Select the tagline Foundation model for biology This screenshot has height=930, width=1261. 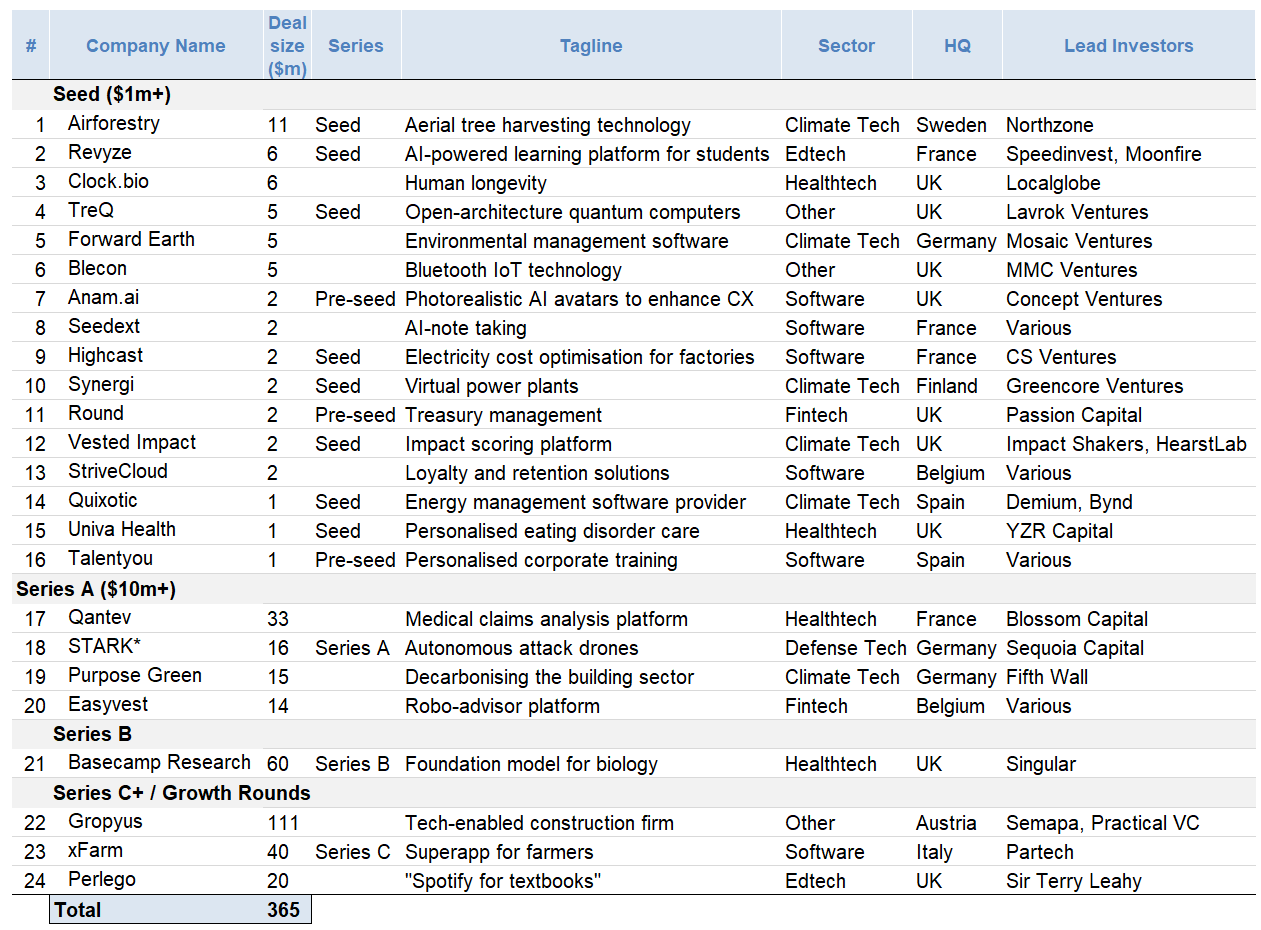click(532, 764)
